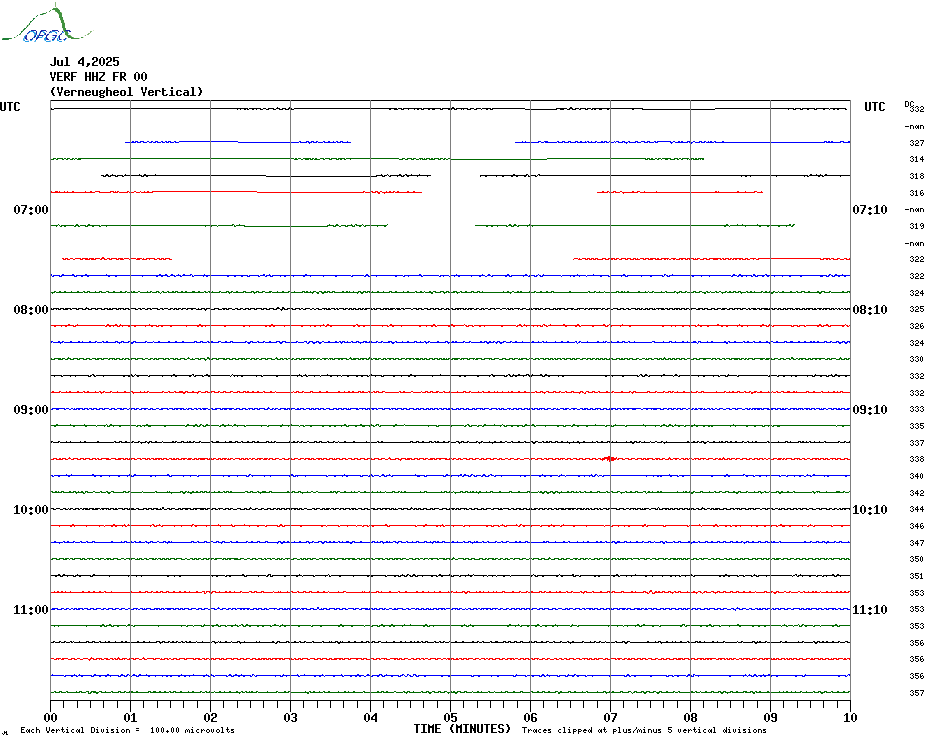Click the 03 minute axis label

pyautogui.click(x=291, y=717)
